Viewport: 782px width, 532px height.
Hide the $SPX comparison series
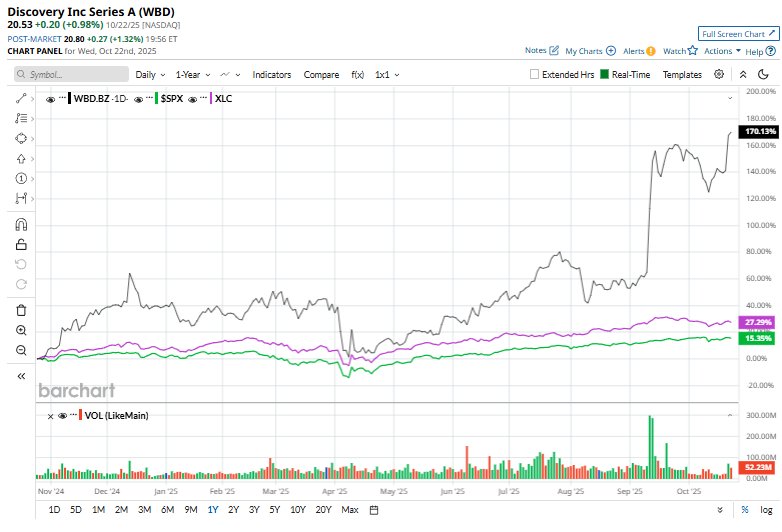coord(139,99)
